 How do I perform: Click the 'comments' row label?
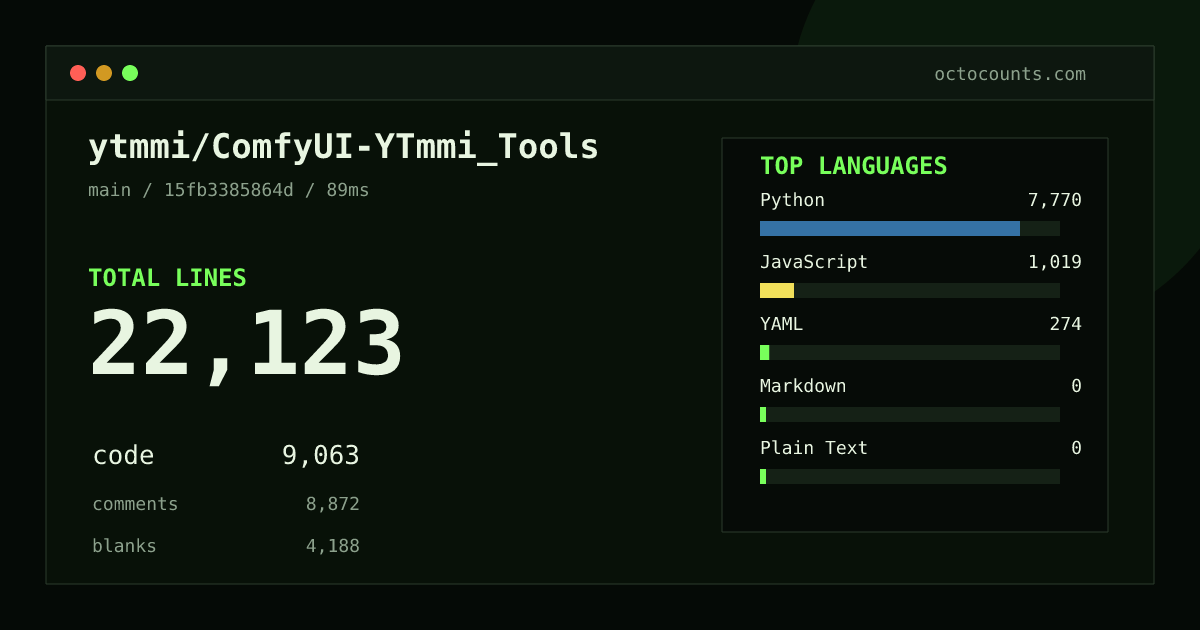135,504
